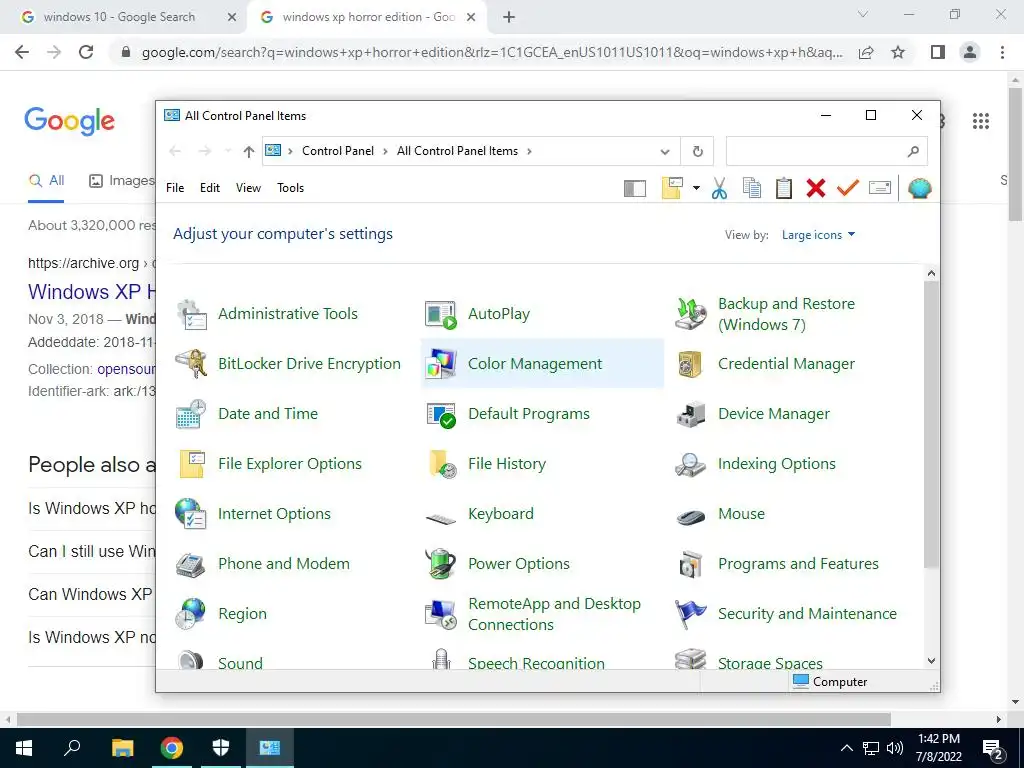Open Administrative Tools icon
The image size is (1024, 768).
[x=192, y=314]
